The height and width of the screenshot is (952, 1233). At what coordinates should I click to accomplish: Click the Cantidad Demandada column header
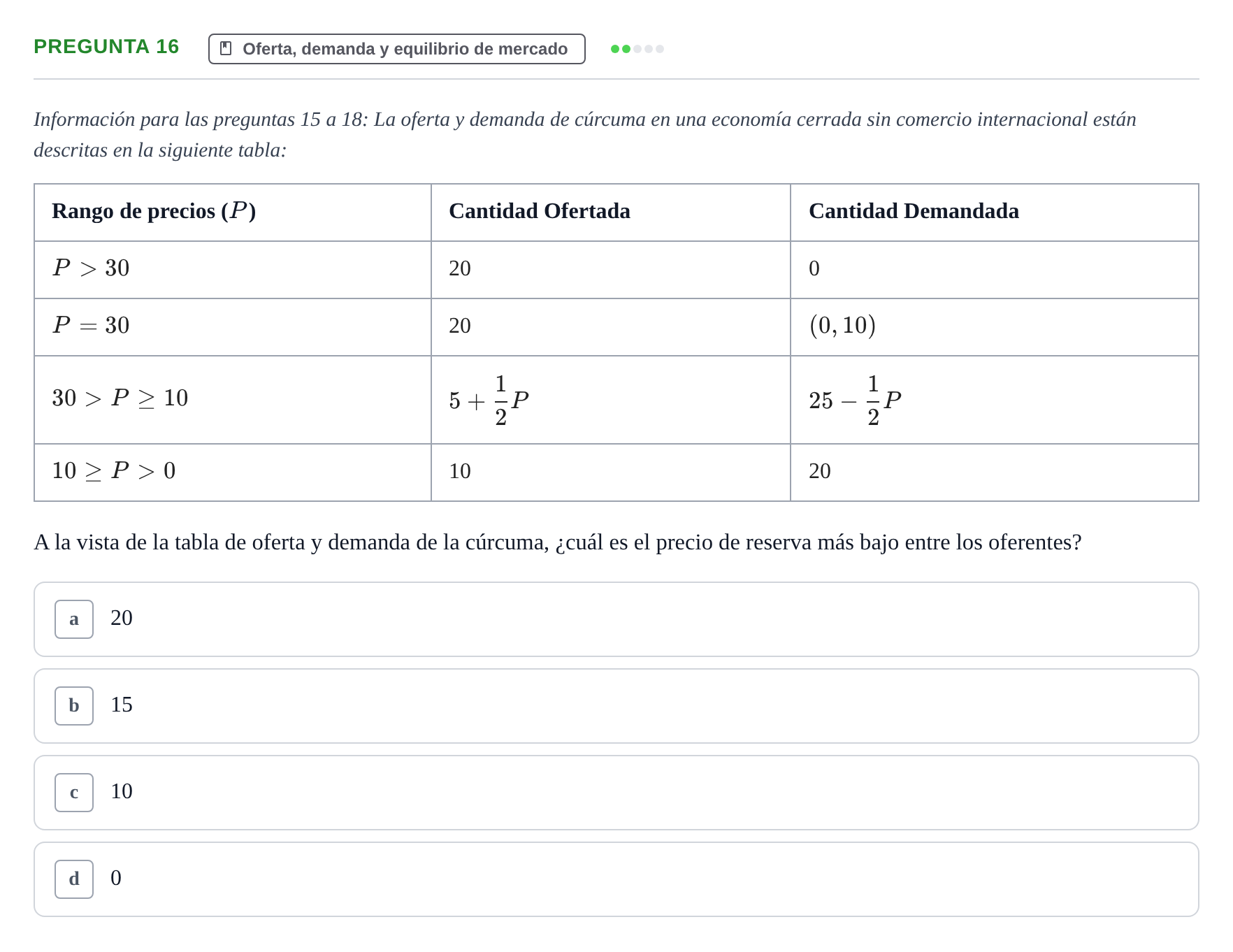(x=995, y=212)
